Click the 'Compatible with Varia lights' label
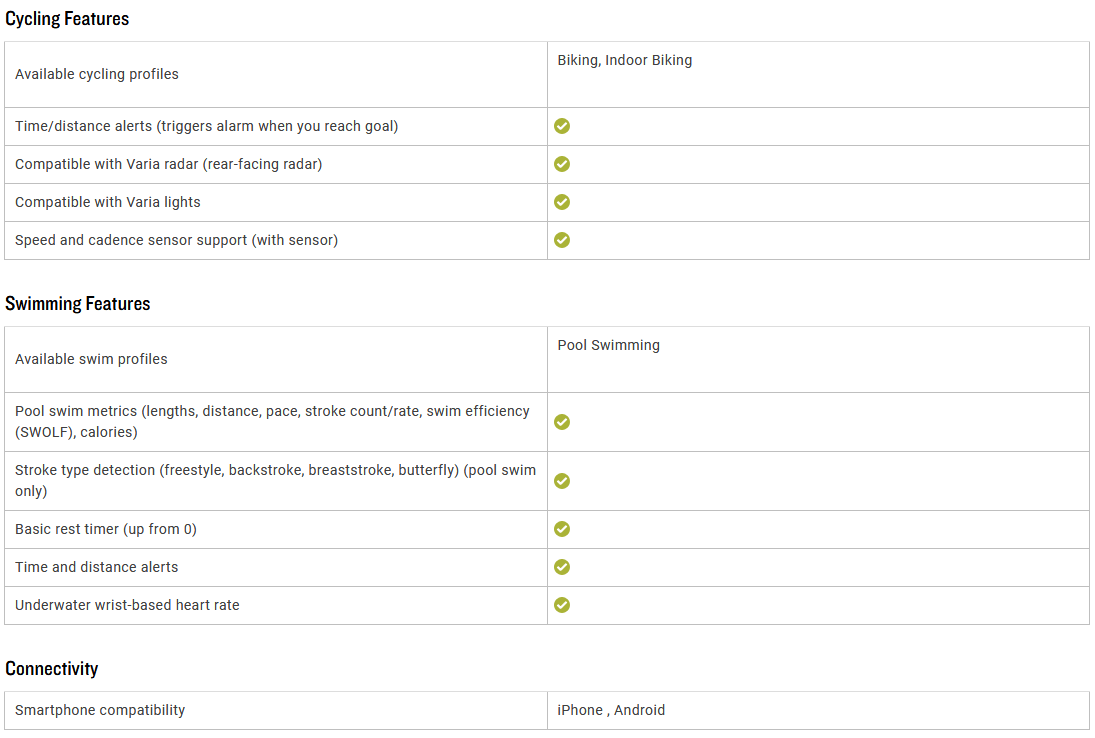1095x738 pixels. pos(108,202)
